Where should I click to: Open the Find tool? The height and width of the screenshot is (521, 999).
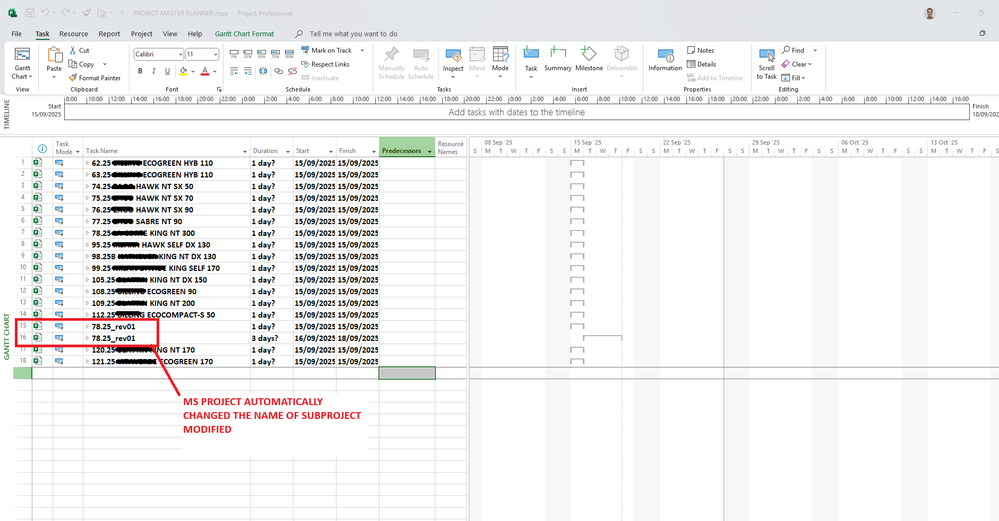pos(794,50)
